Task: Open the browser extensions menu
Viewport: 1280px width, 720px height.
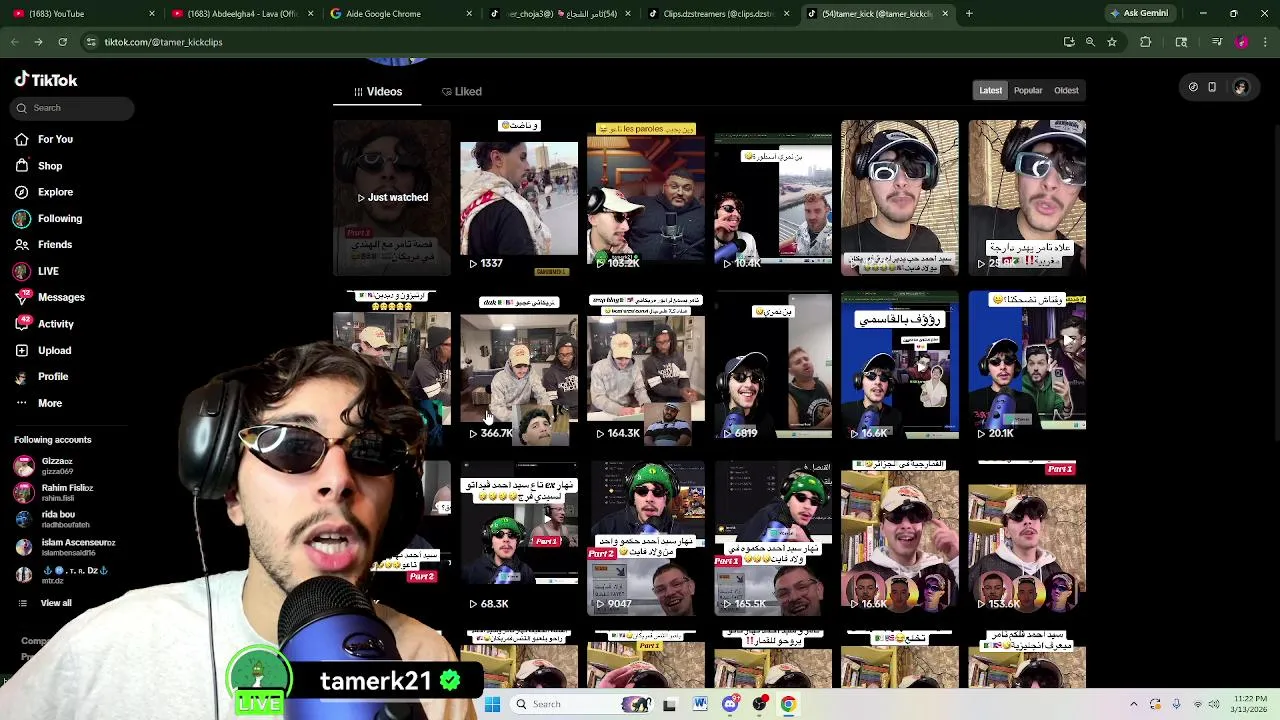Action: (x=1146, y=42)
